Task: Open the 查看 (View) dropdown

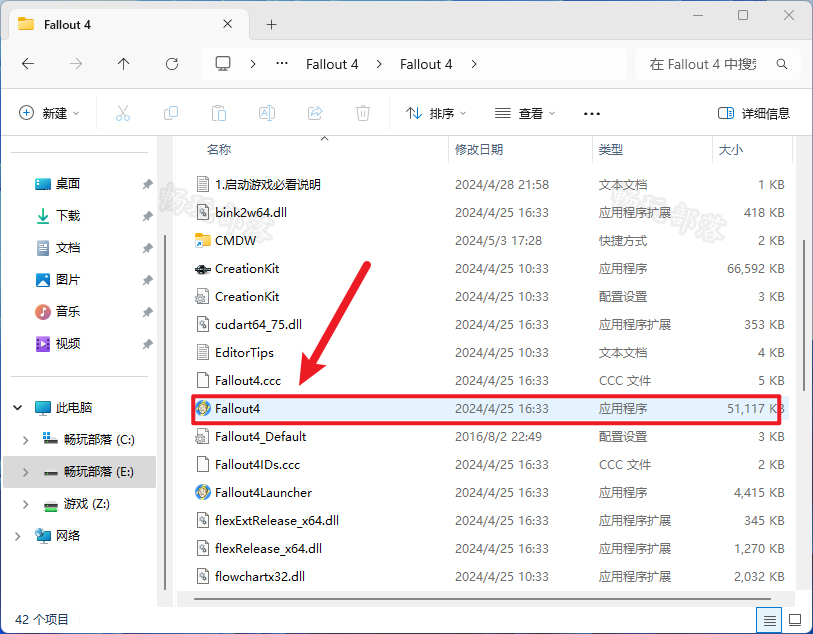Action: point(525,113)
